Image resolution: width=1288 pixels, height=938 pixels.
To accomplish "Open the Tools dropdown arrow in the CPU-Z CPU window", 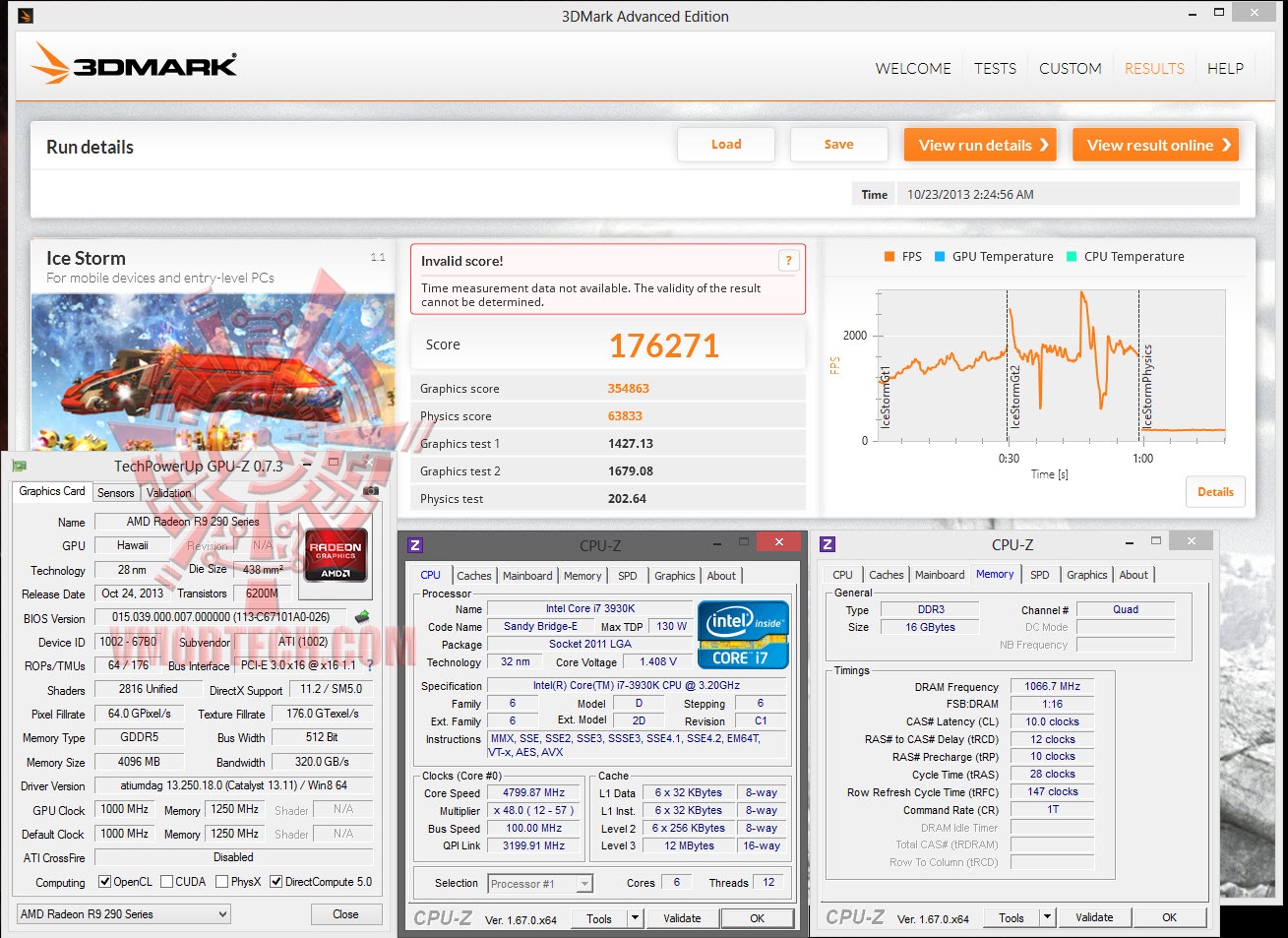I will pos(635,918).
